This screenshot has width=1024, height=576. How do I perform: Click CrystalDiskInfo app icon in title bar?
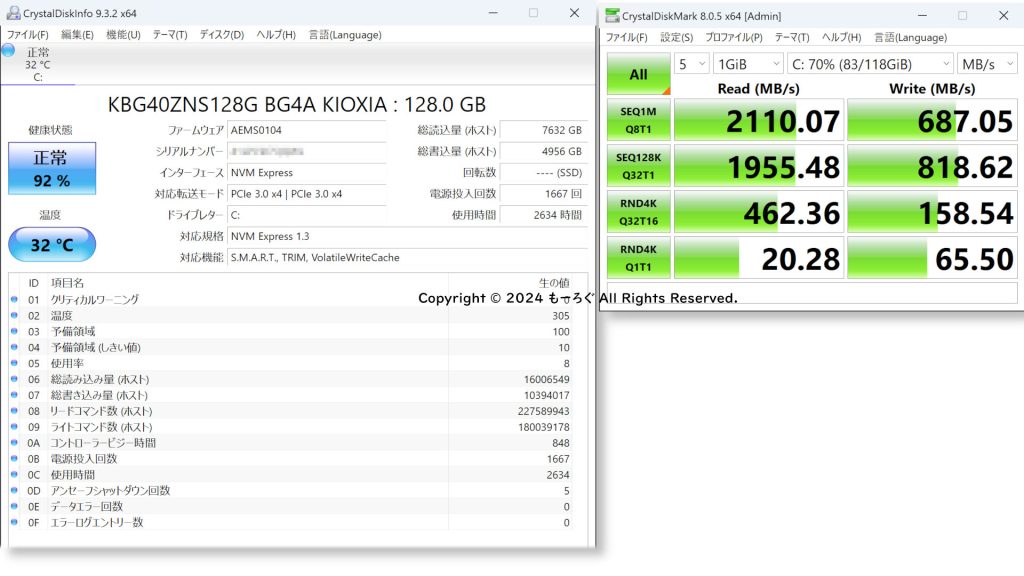(13, 13)
